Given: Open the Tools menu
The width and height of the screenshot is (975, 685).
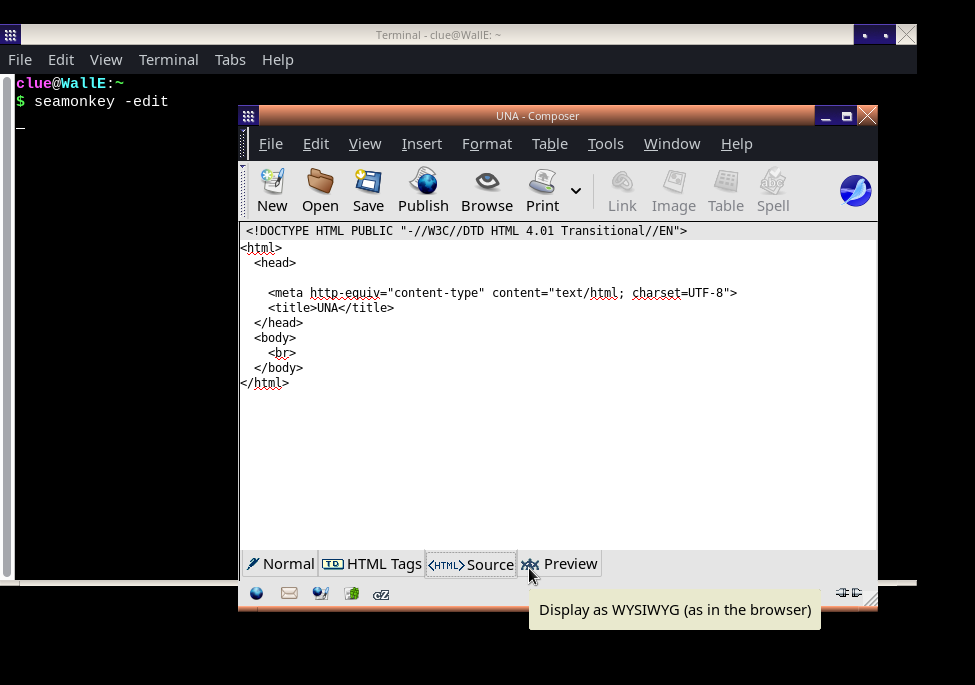Looking at the screenshot, I should coord(606,144).
